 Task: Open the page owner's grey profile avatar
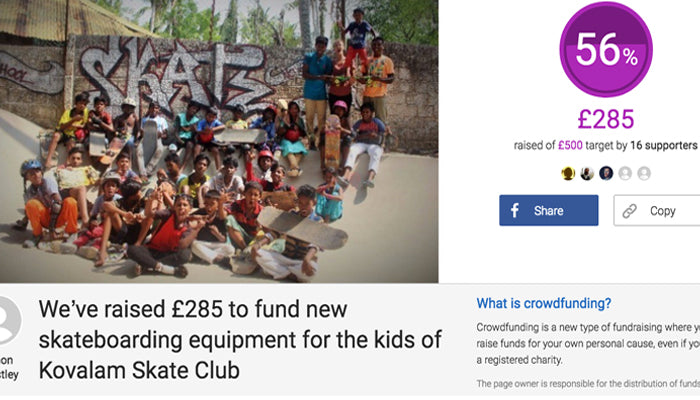click(7, 321)
